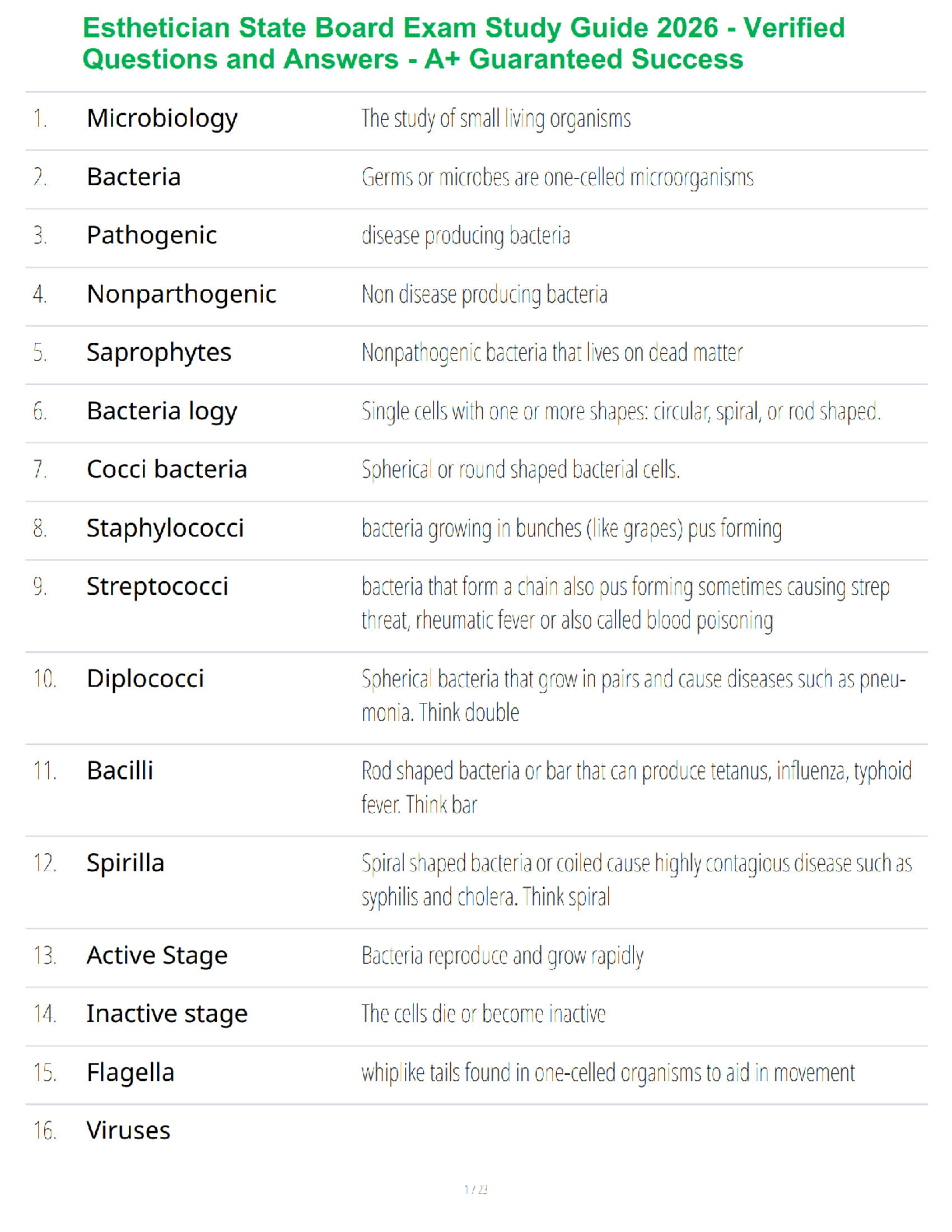
Task: Click the green study guide title
Action: (x=464, y=44)
